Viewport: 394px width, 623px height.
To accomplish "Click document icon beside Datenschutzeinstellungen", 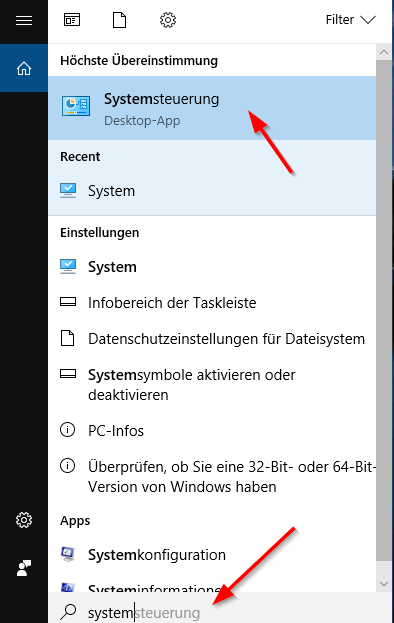I will coord(68,338).
